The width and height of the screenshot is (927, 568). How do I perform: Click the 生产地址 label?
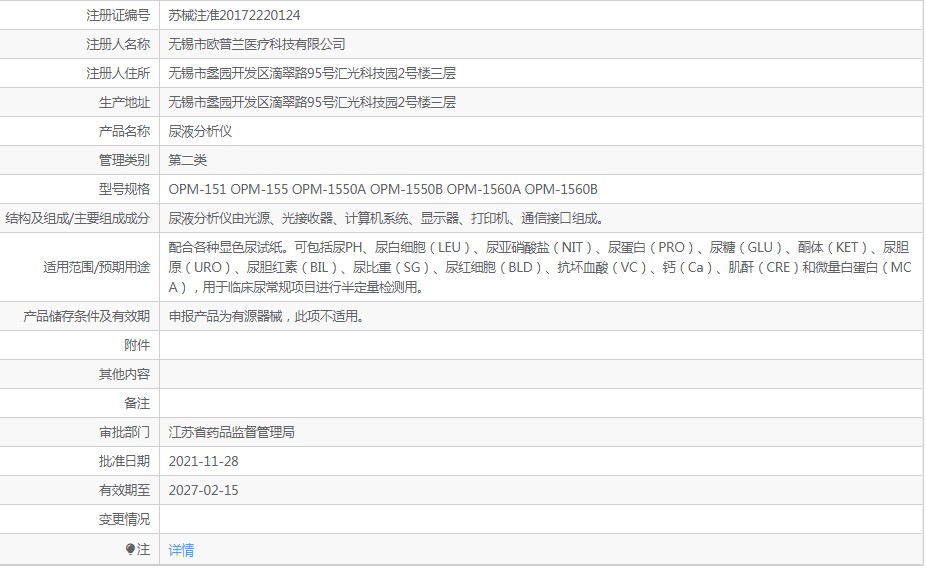(124, 102)
